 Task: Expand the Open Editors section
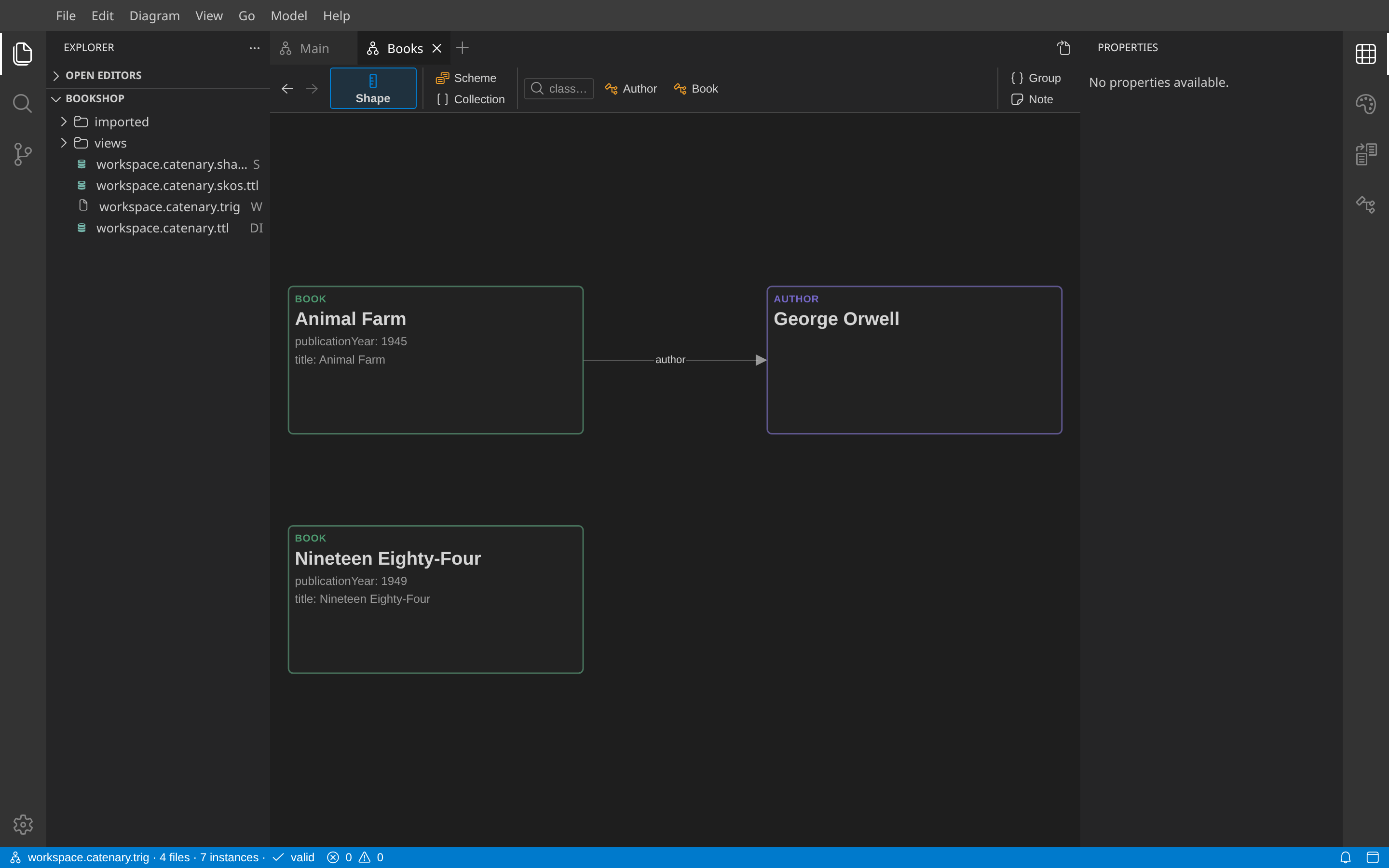click(158, 76)
